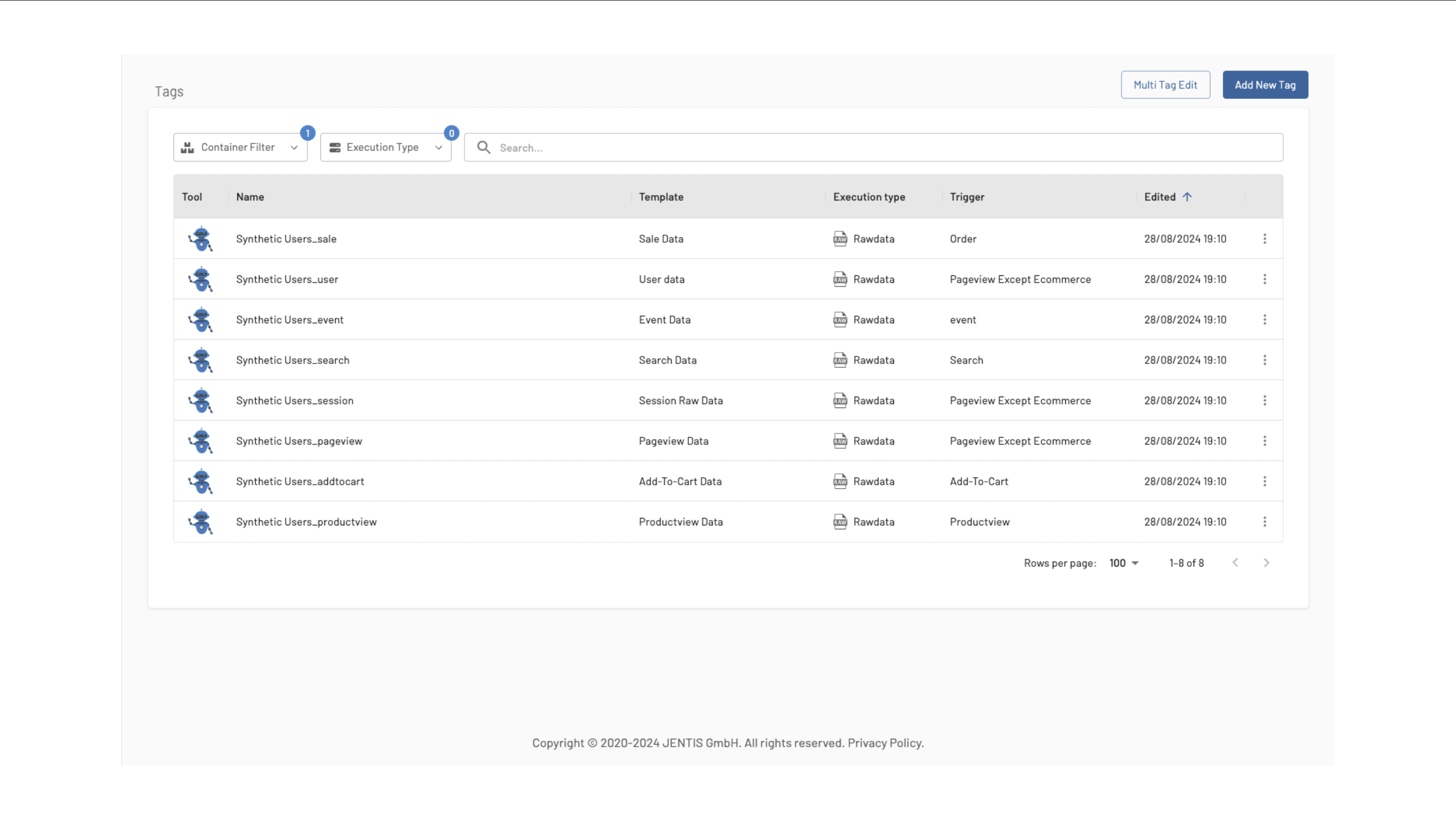Go to the previous page of tags
Viewport: 1456px width, 817px height.
(x=1235, y=563)
